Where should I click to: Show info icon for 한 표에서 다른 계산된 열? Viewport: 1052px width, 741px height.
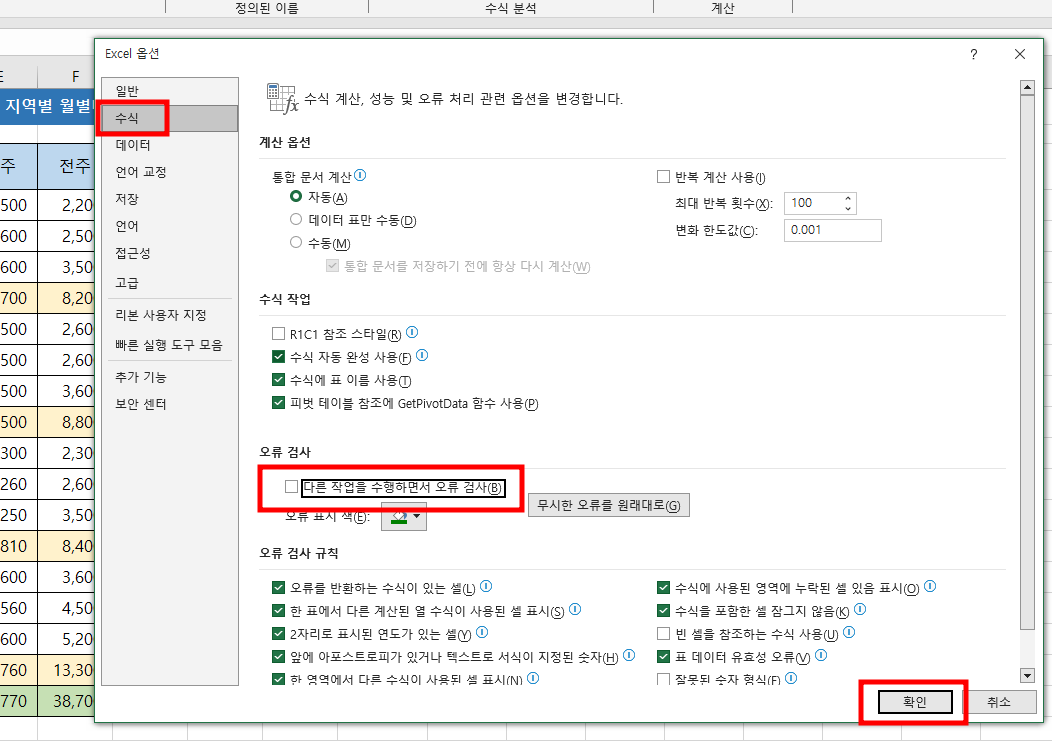coord(575,609)
